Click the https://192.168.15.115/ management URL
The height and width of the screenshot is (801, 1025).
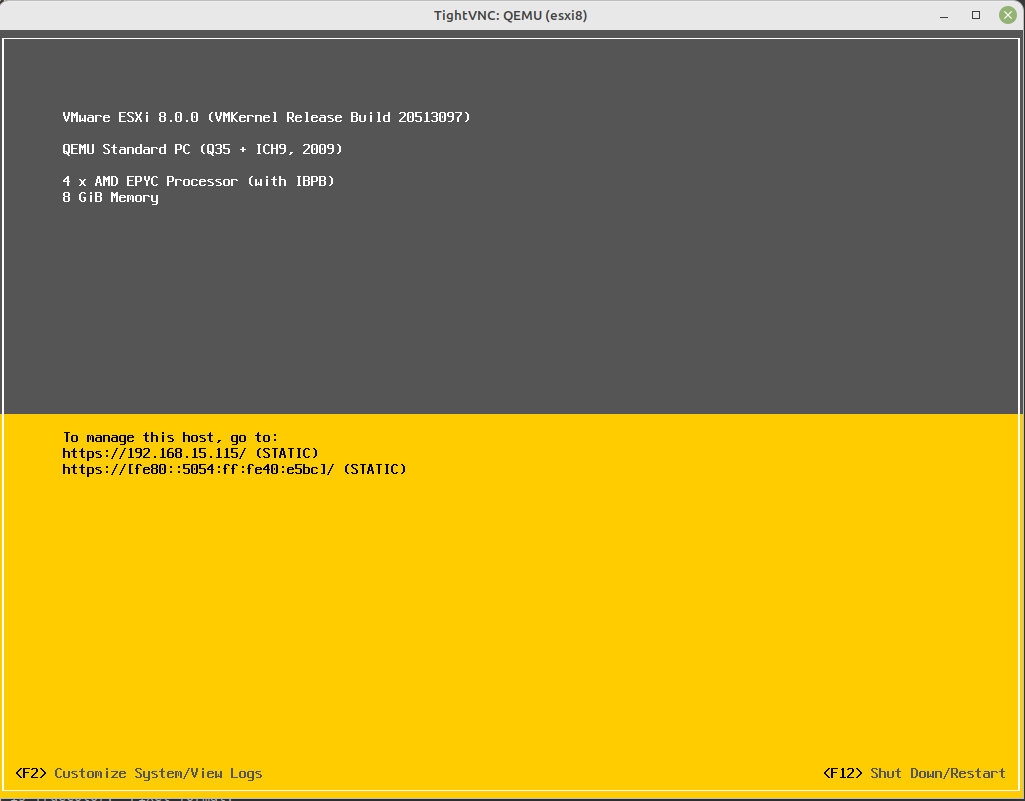154,453
